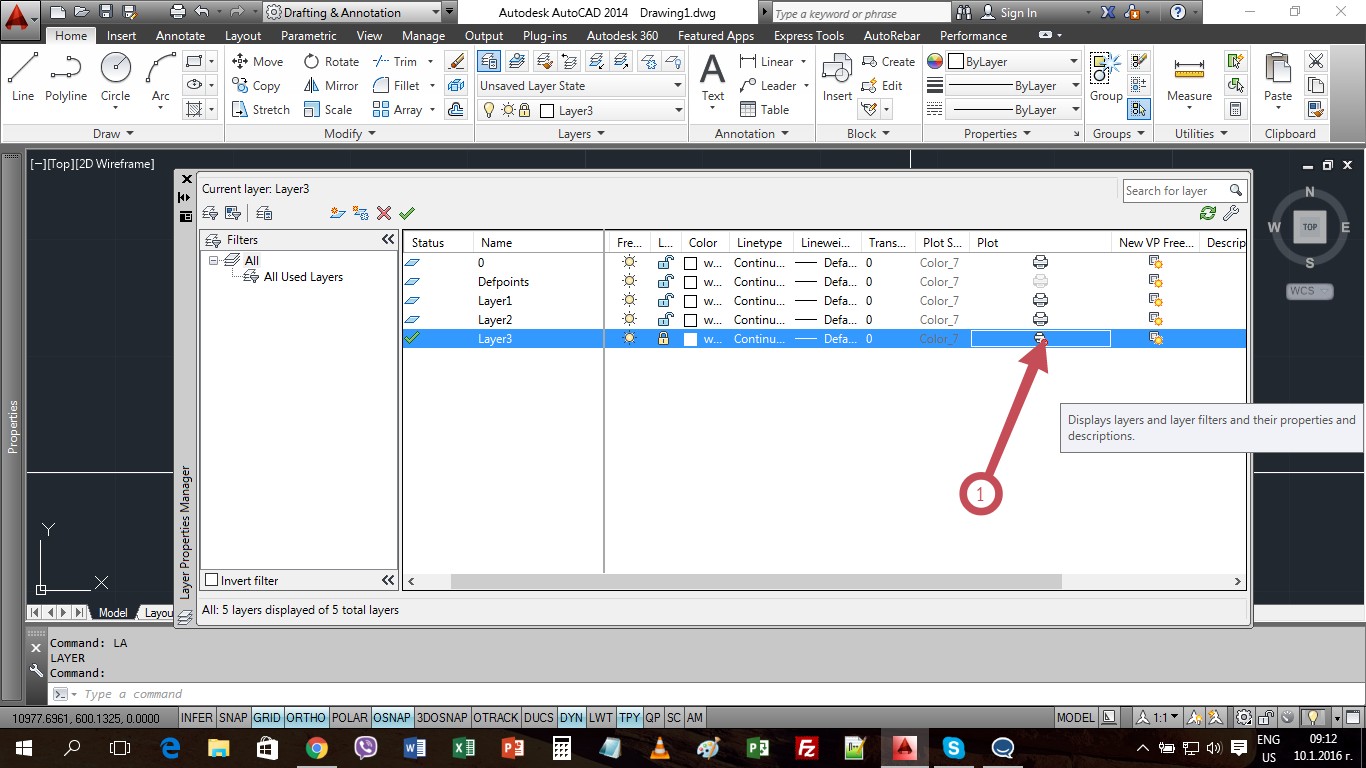Open the ByLayer object color dropdown
1366x768 pixels.
coord(1013,61)
